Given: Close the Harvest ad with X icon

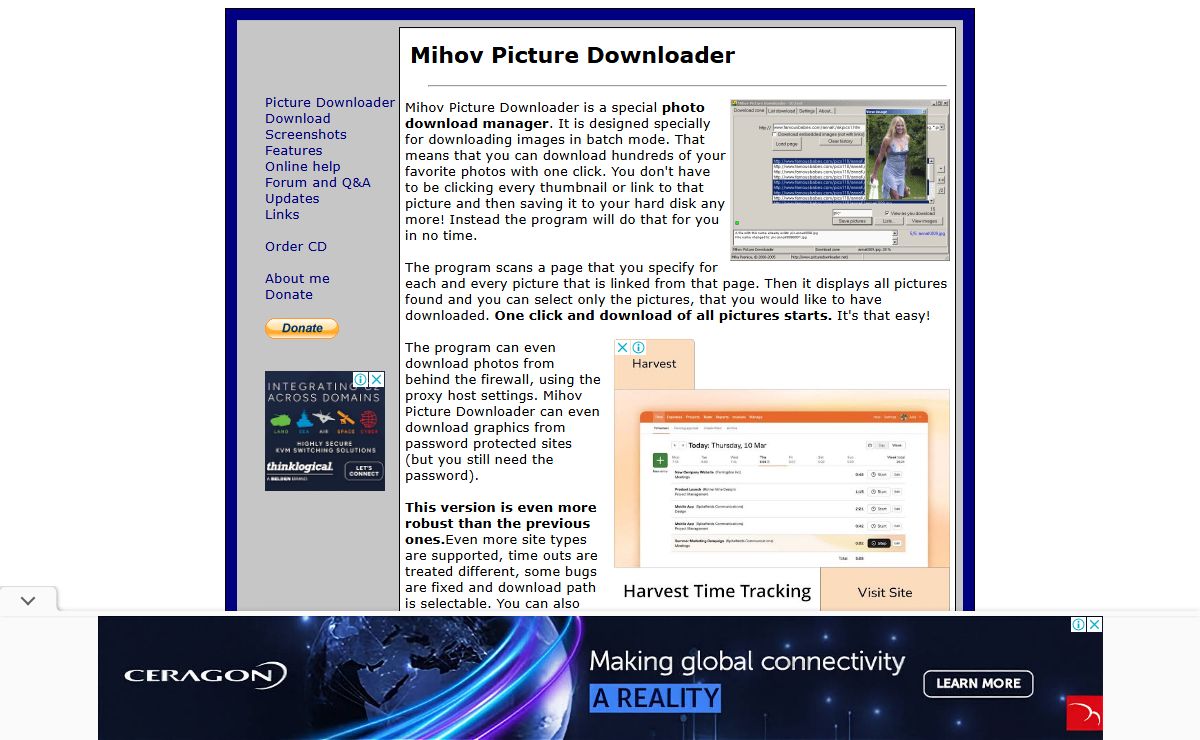Looking at the screenshot, I should coord(622,348).
